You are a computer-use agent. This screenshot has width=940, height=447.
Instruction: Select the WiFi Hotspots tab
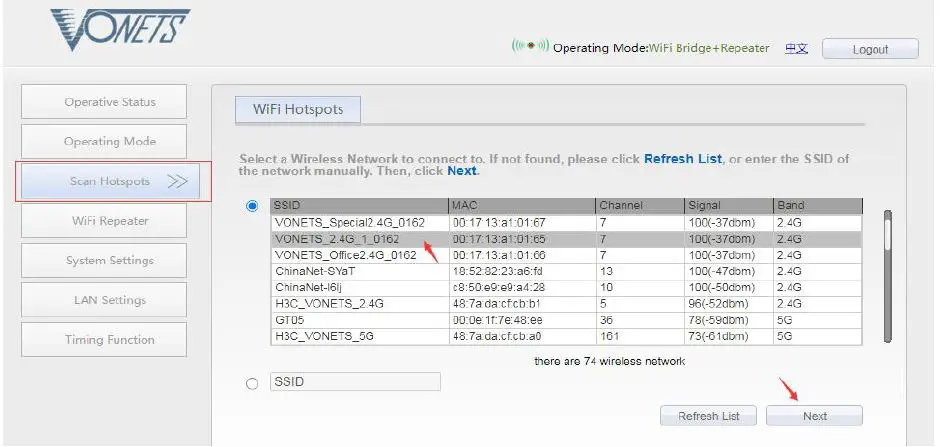(x=298, y=110)
